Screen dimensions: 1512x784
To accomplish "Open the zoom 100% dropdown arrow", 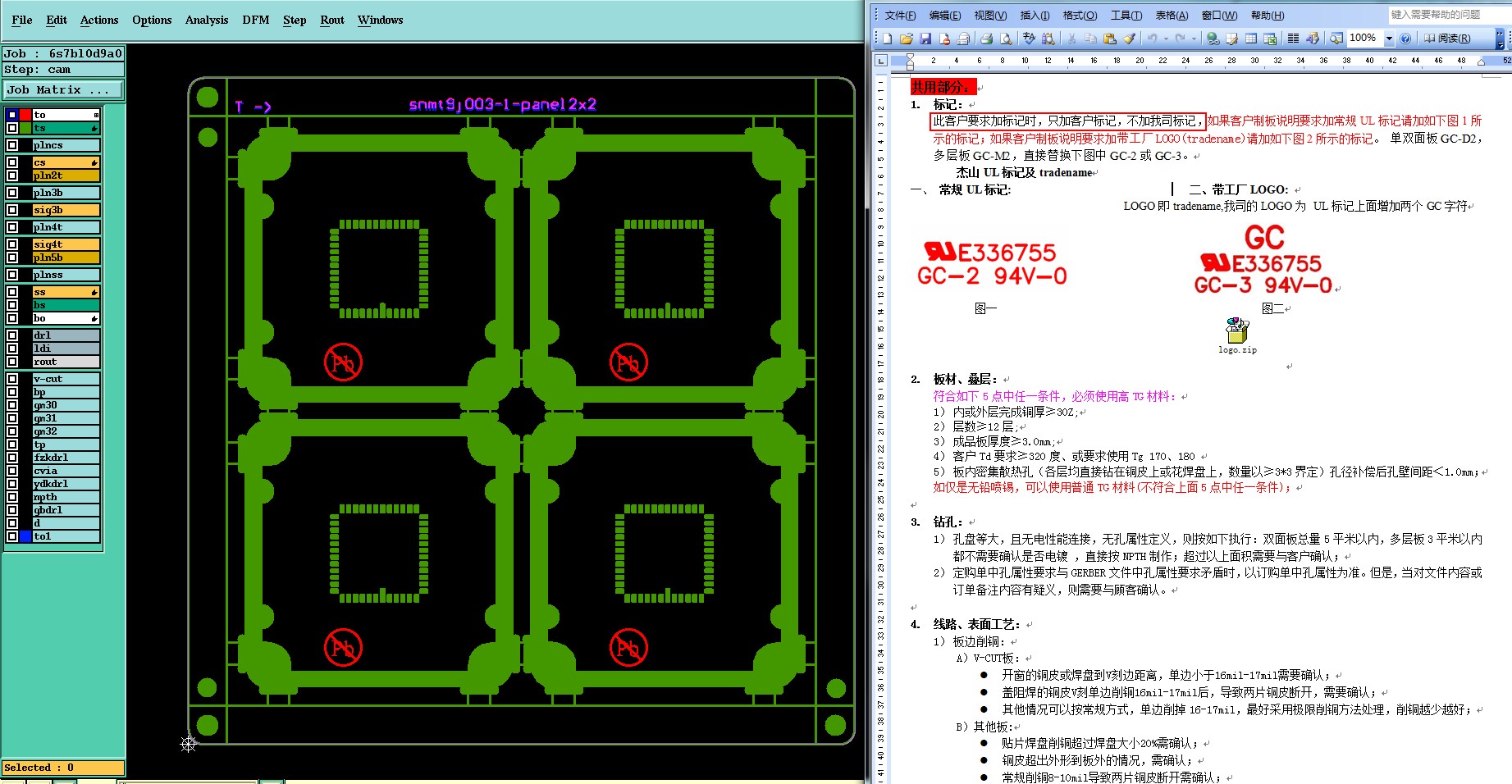I will [1389, 39].
